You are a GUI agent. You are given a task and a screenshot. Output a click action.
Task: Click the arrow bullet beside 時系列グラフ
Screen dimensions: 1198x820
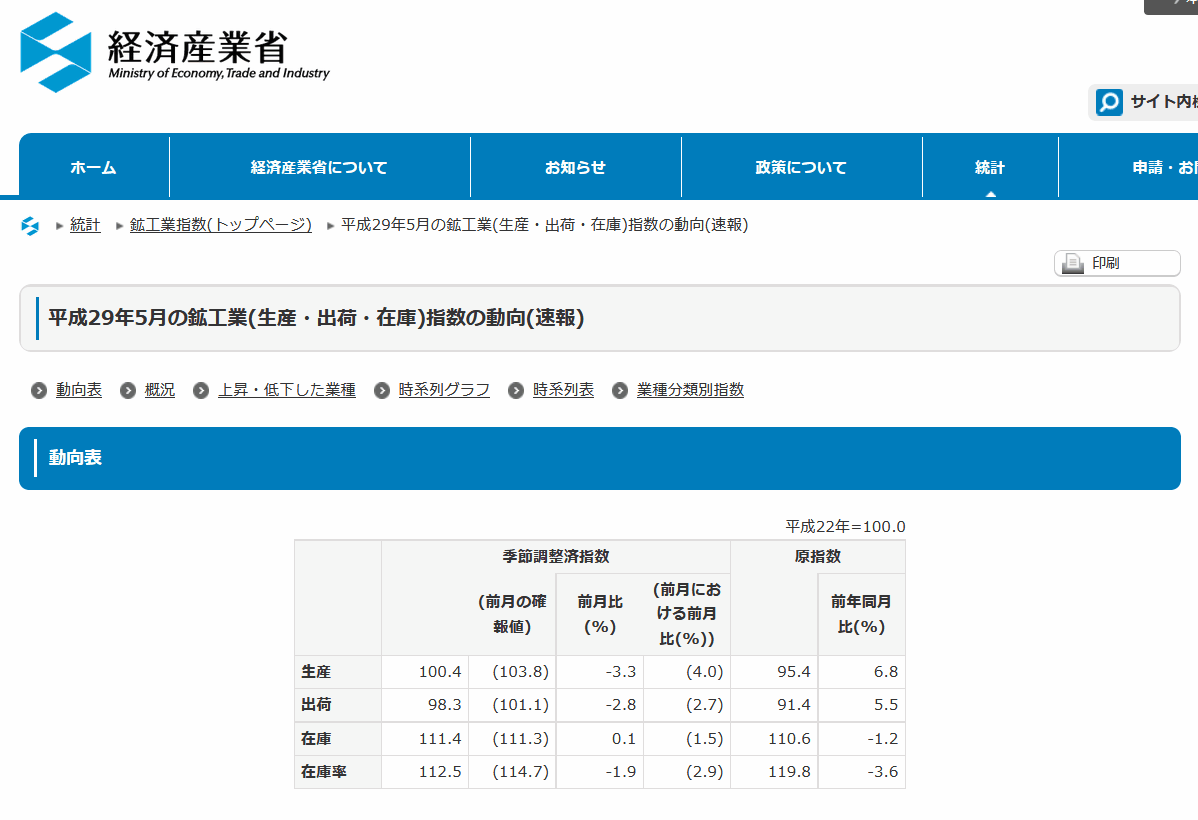381,391
